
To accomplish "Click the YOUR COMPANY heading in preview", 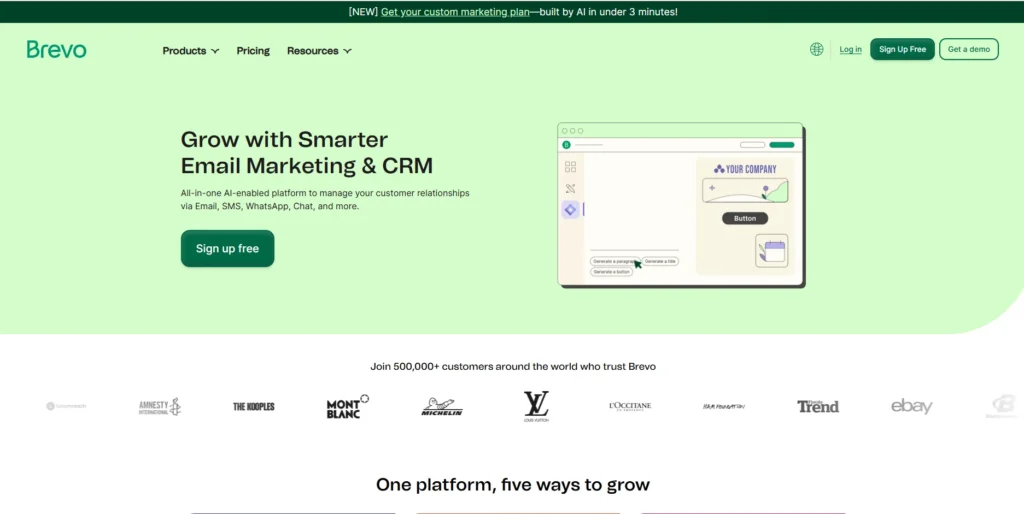I will click(745, 169).
